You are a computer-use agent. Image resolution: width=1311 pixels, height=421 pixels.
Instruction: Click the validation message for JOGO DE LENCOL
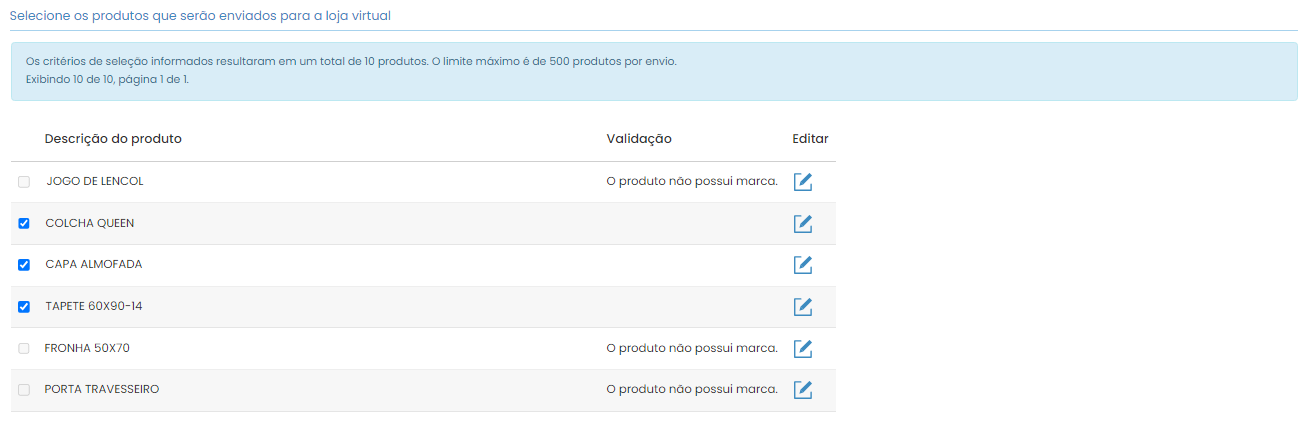692,181
